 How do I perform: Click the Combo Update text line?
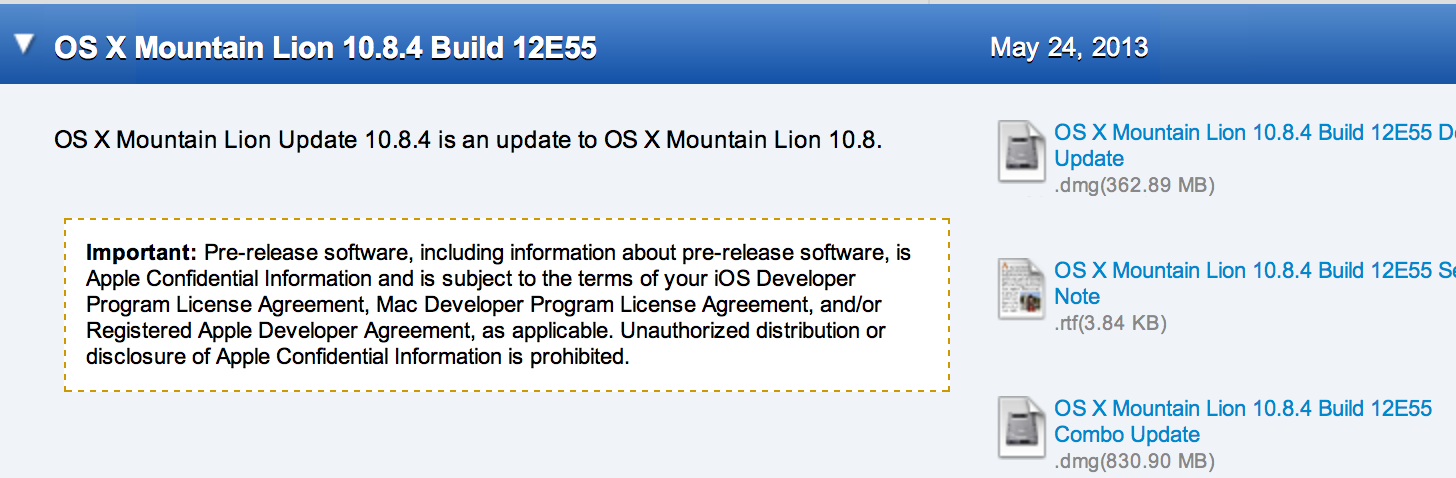click(1127, 435)
